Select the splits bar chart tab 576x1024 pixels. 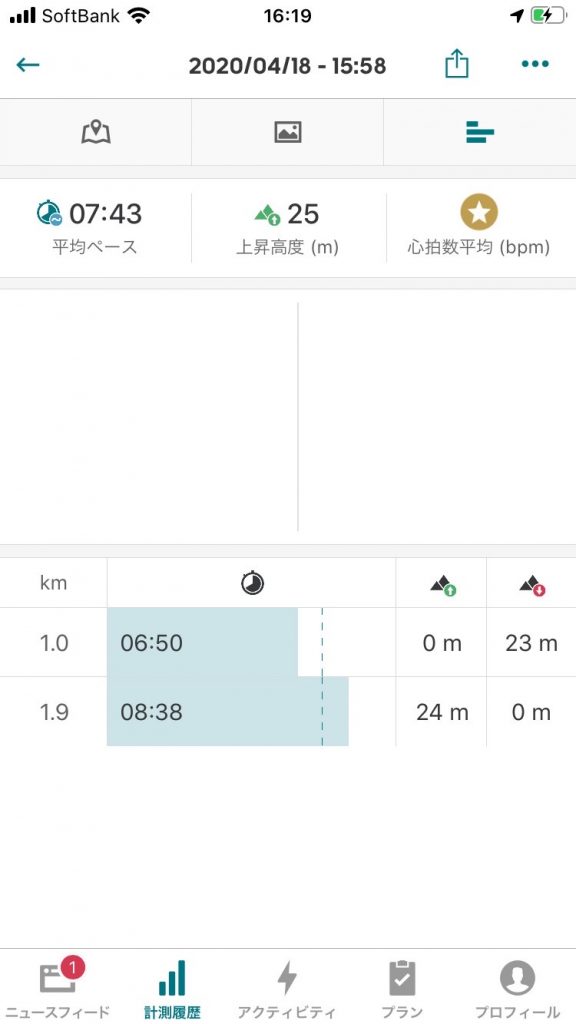[480, 132]
